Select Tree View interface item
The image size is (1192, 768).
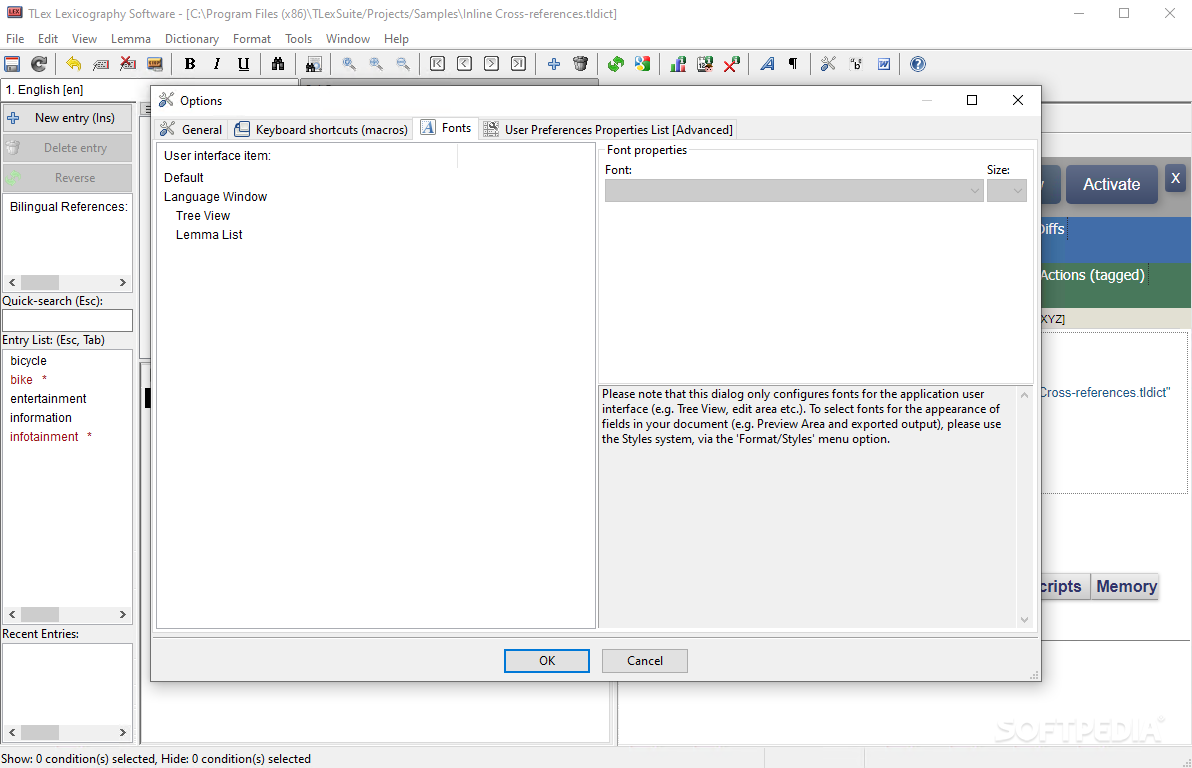[x=203, y=215]
